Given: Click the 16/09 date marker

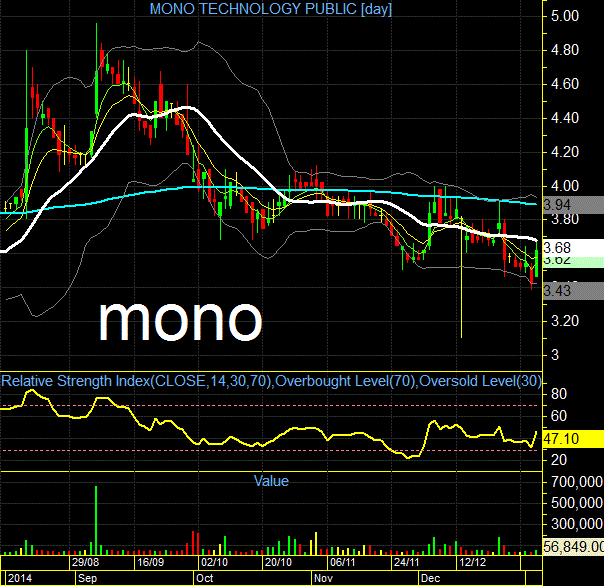Looking at the screenshot, I should (150, 562).
